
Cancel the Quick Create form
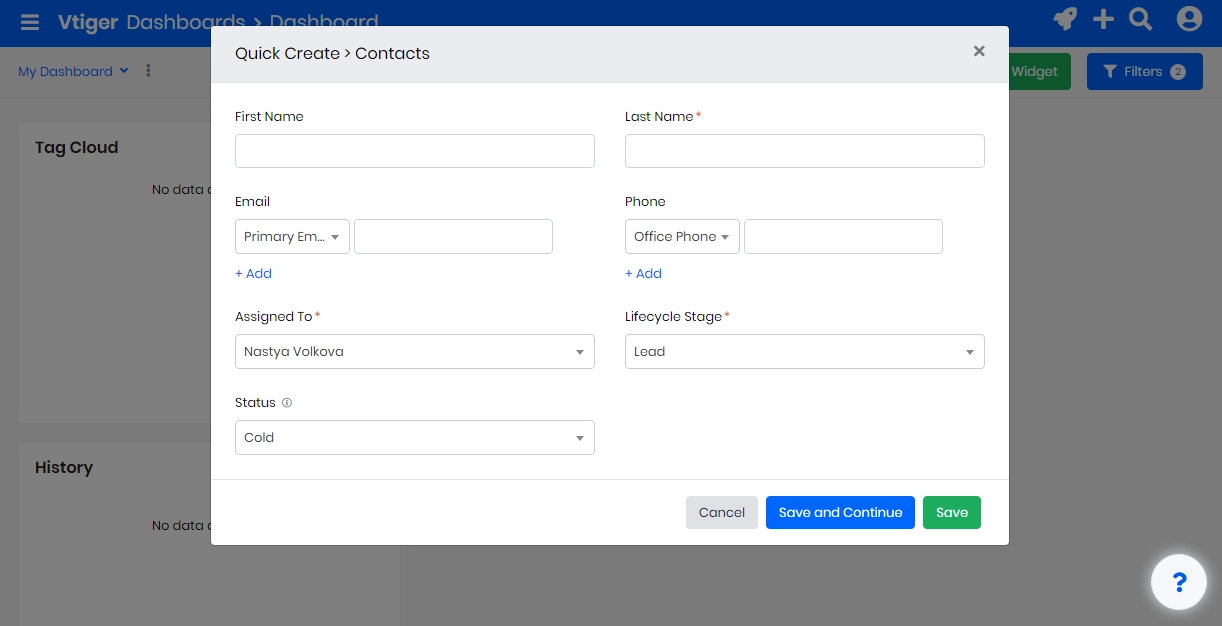click(x=721, y=512)
